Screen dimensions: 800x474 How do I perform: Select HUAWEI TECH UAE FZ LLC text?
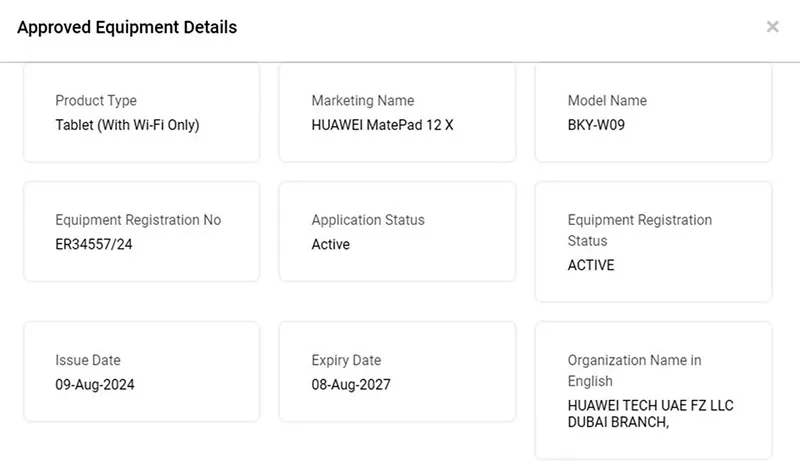pyautogui.click(x=651, y=406)
